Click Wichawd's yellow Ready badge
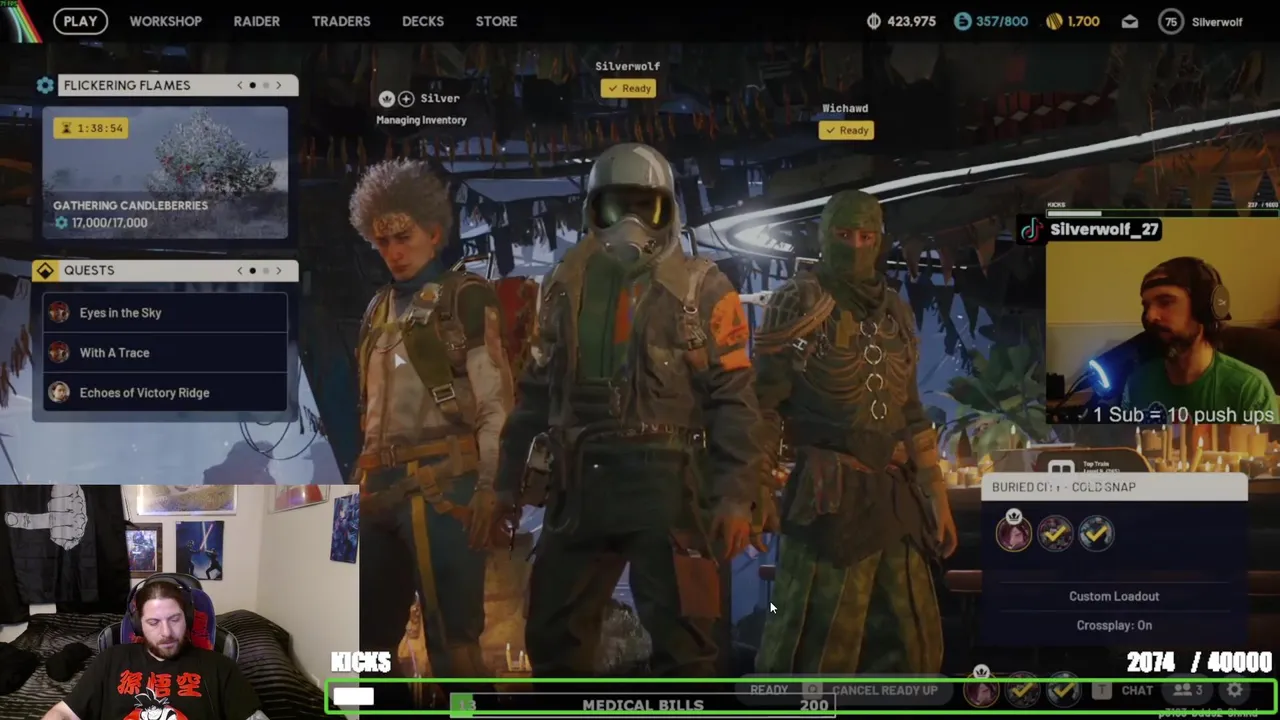Viewport: 1280px width, 720px height. 846,130
